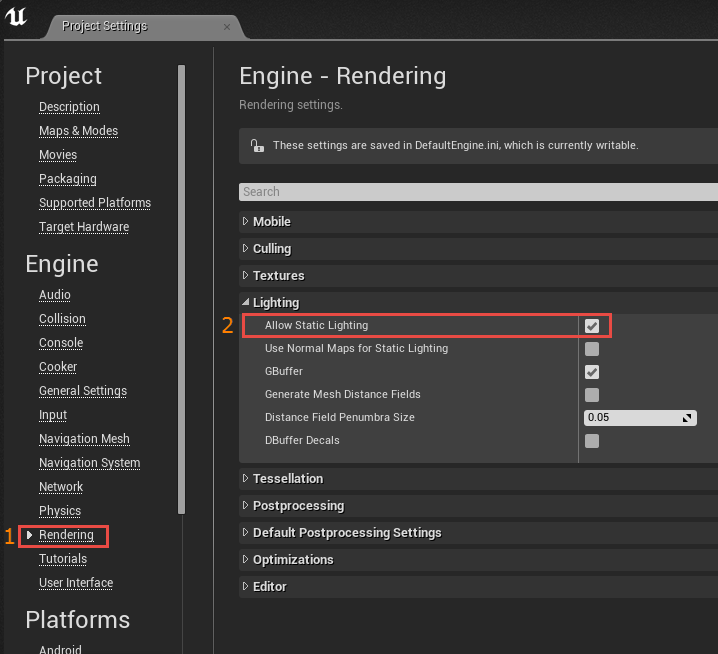Screen dimensions: 718x654
Task: Click the Unreal Engine logo icon
Action: point(16,18)
